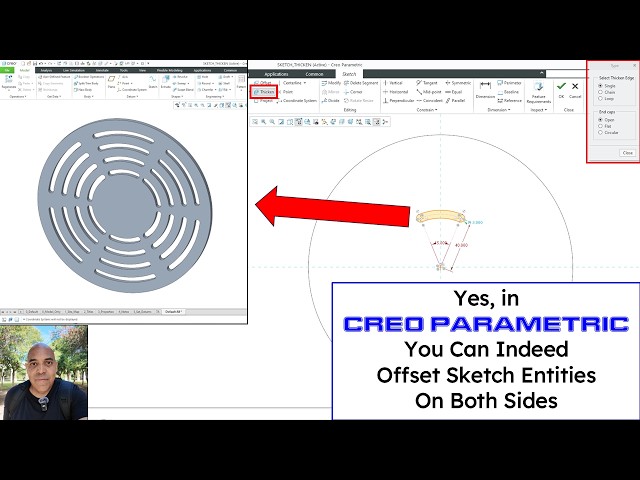Image resolution: width=640 pixels, height=480 pixels.
Task: Apply the Tangent constraint
Action: 427,83
